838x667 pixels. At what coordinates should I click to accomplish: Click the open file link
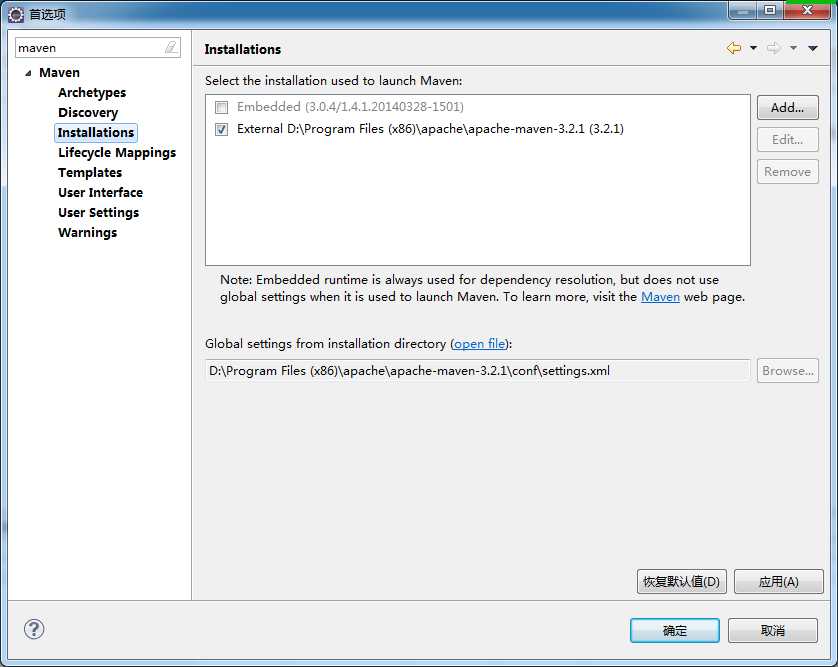pyautogui.click(x=479, y=344)
